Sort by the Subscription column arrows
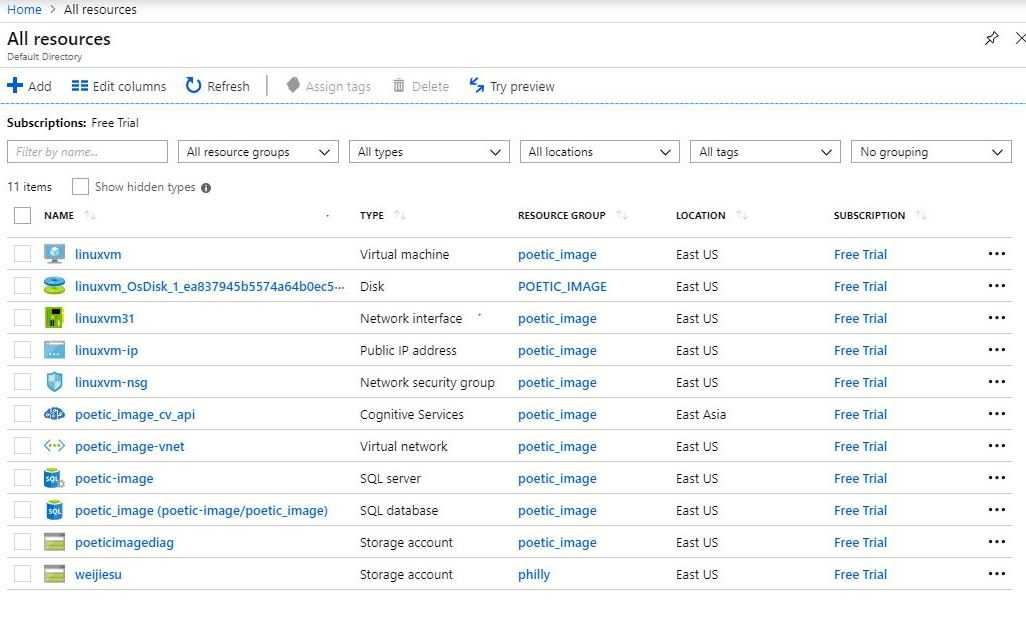This screenshot has height=641, width=1026. 921,215
